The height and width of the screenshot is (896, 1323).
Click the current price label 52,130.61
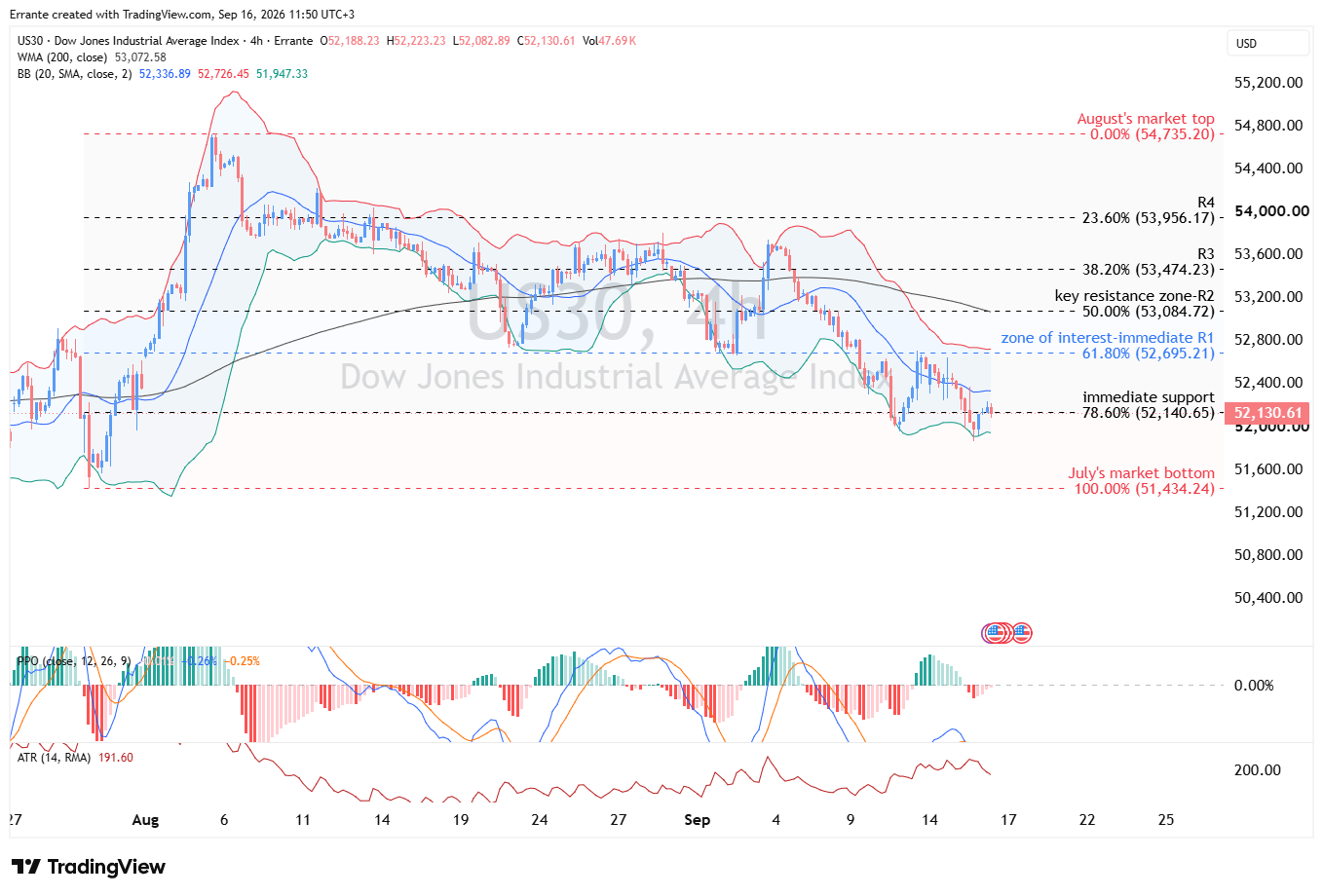coord(1267,413)
